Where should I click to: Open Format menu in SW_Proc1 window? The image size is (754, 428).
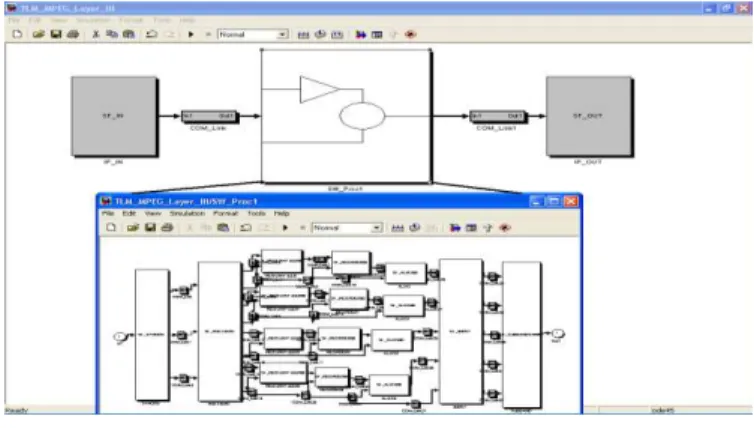coord(226,213)
